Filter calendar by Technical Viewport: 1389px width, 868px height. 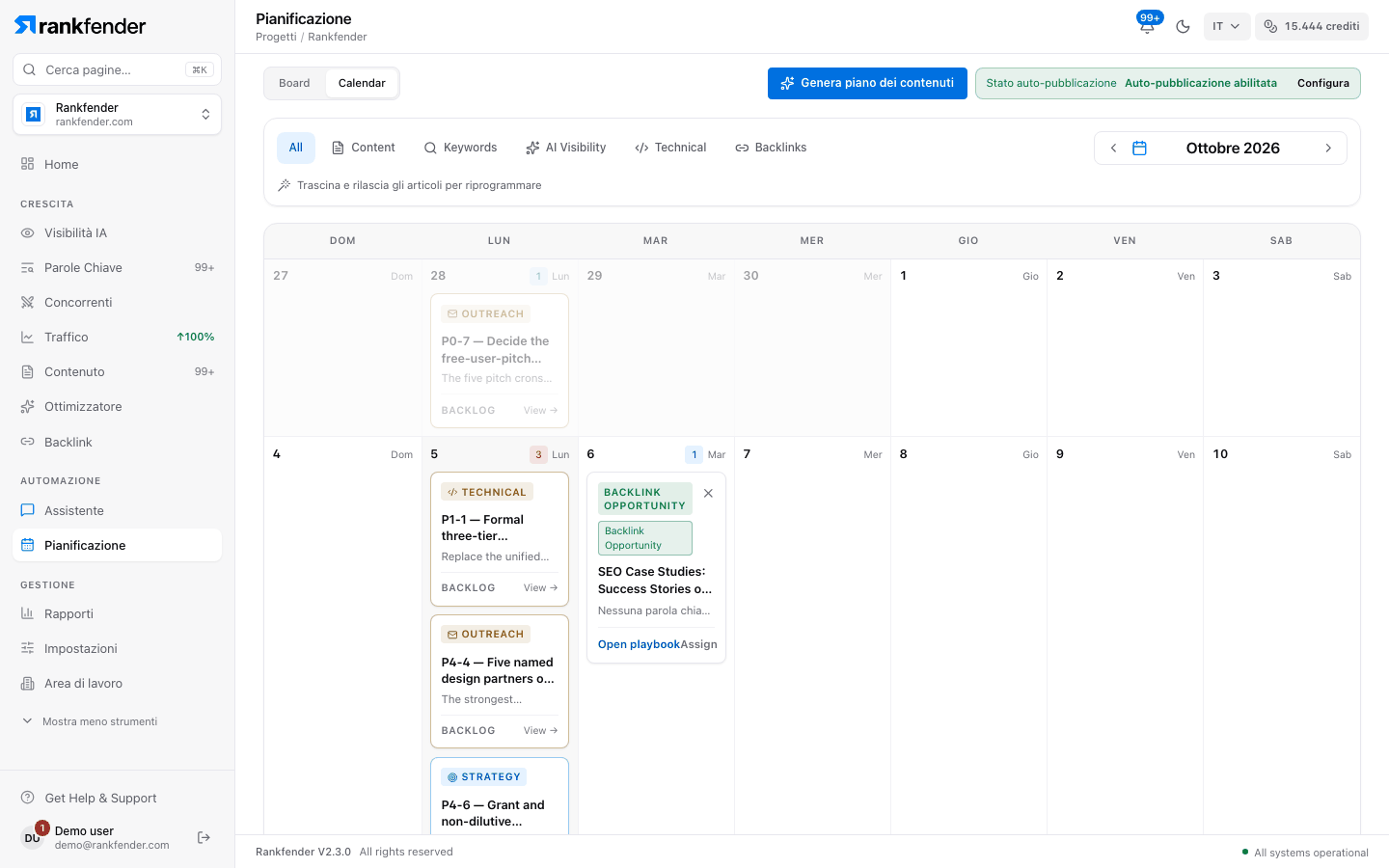(670, 148)
